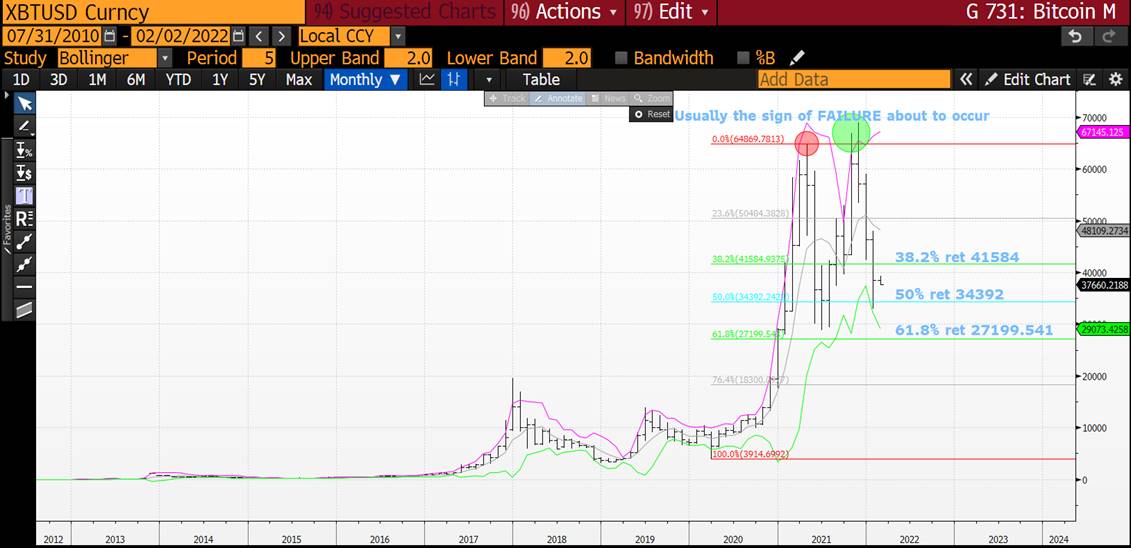Open end date calendar picker
This screenshot has height=548, width=1131.
click(x=239, y=36)
